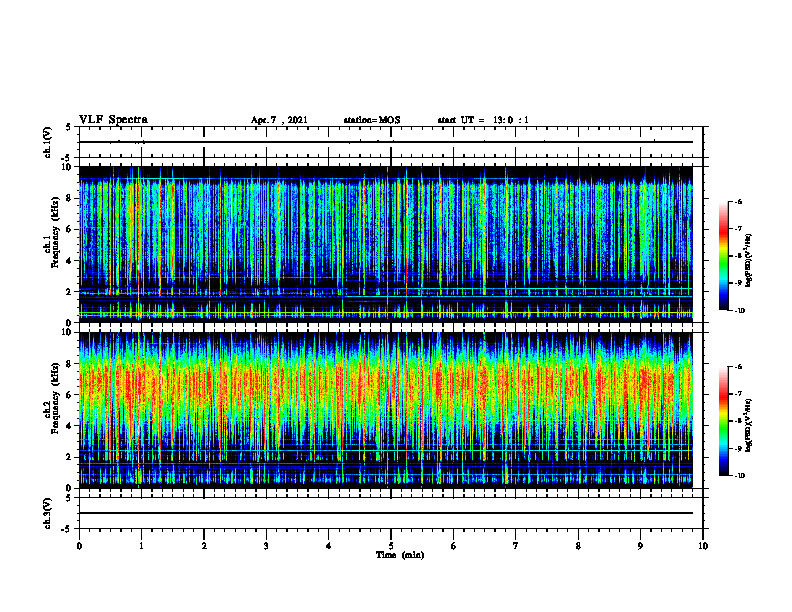Click the "6" kHz tick on ch.2 frequency axis
The height and width of the screenshot is (612, 792).
pos(71,395)
